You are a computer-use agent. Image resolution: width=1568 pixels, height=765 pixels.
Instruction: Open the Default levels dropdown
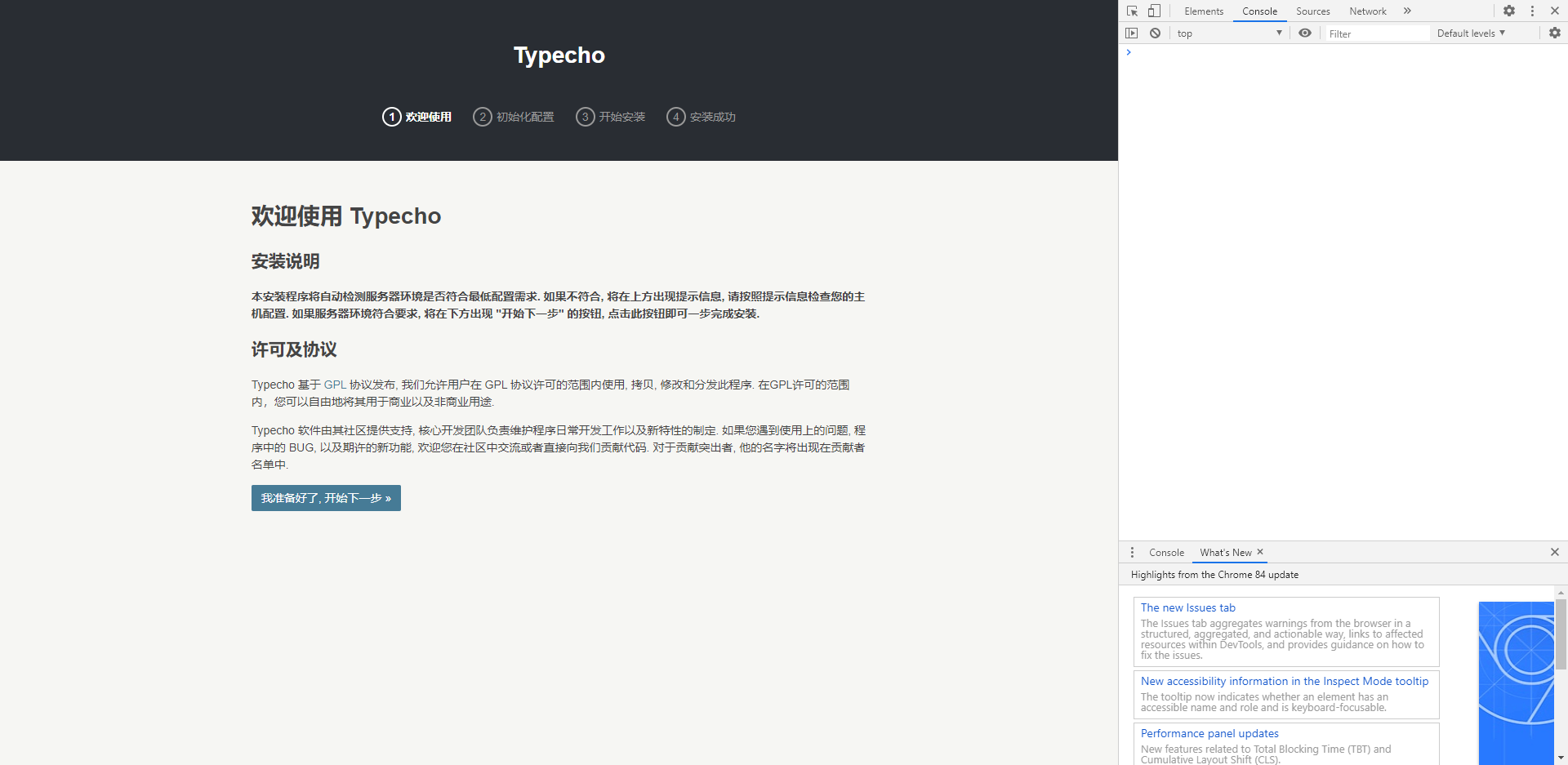point(1471,33)
